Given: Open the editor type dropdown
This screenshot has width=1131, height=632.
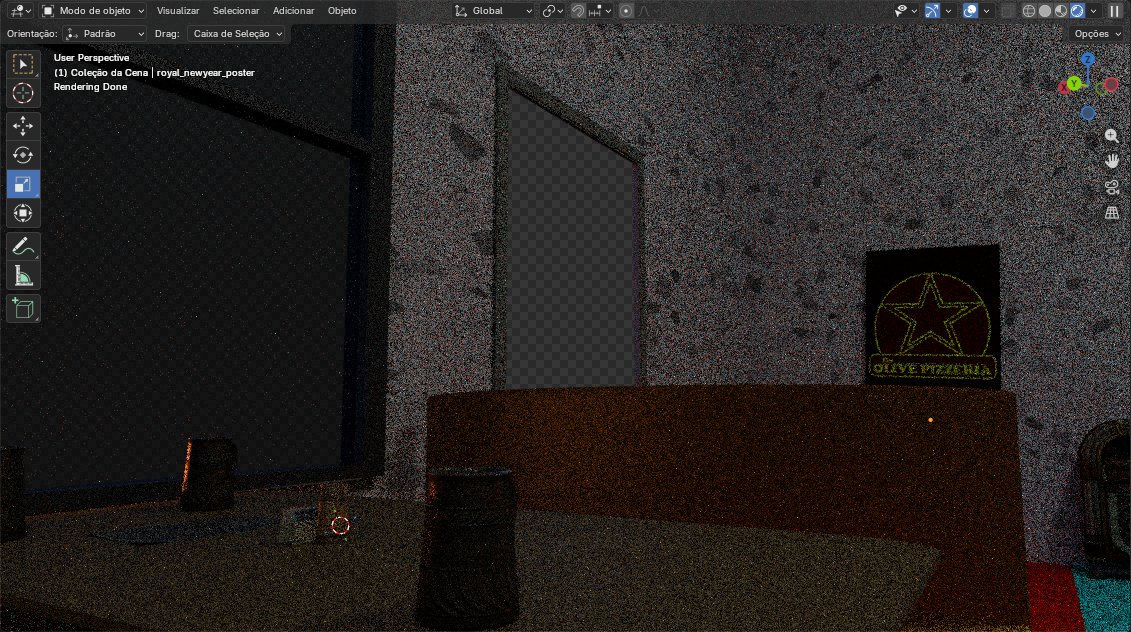Looking at the screenshot, I should [x=18, y=11].
